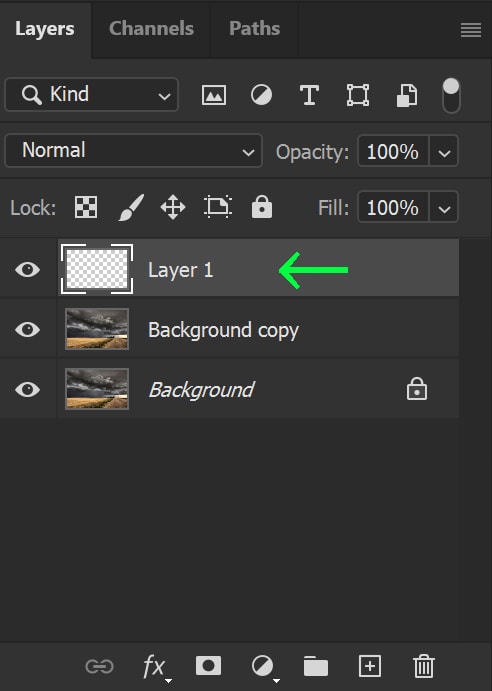The image size is (492, 691).
Task: Filter for pixel layers icon
Action: pos(214,95)
